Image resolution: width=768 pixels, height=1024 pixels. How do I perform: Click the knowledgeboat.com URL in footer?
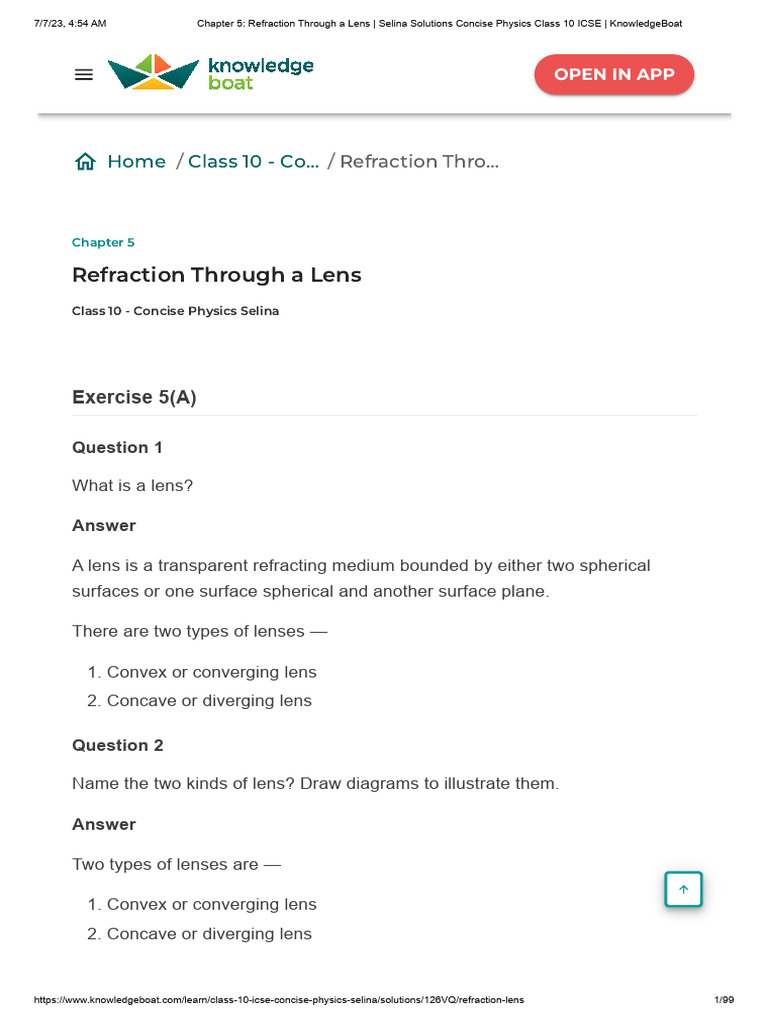[x=278, y=1000]
